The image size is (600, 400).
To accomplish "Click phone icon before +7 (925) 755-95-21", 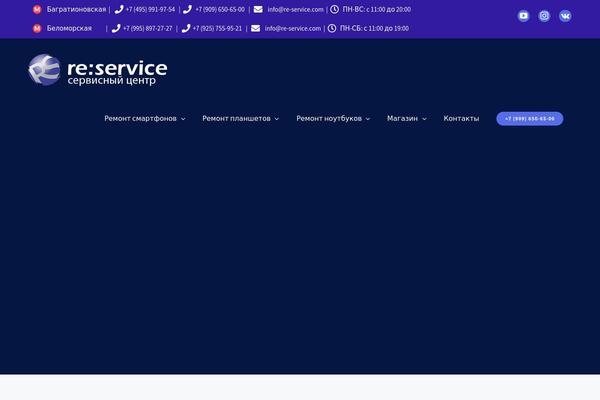I will tap(186, 28).
